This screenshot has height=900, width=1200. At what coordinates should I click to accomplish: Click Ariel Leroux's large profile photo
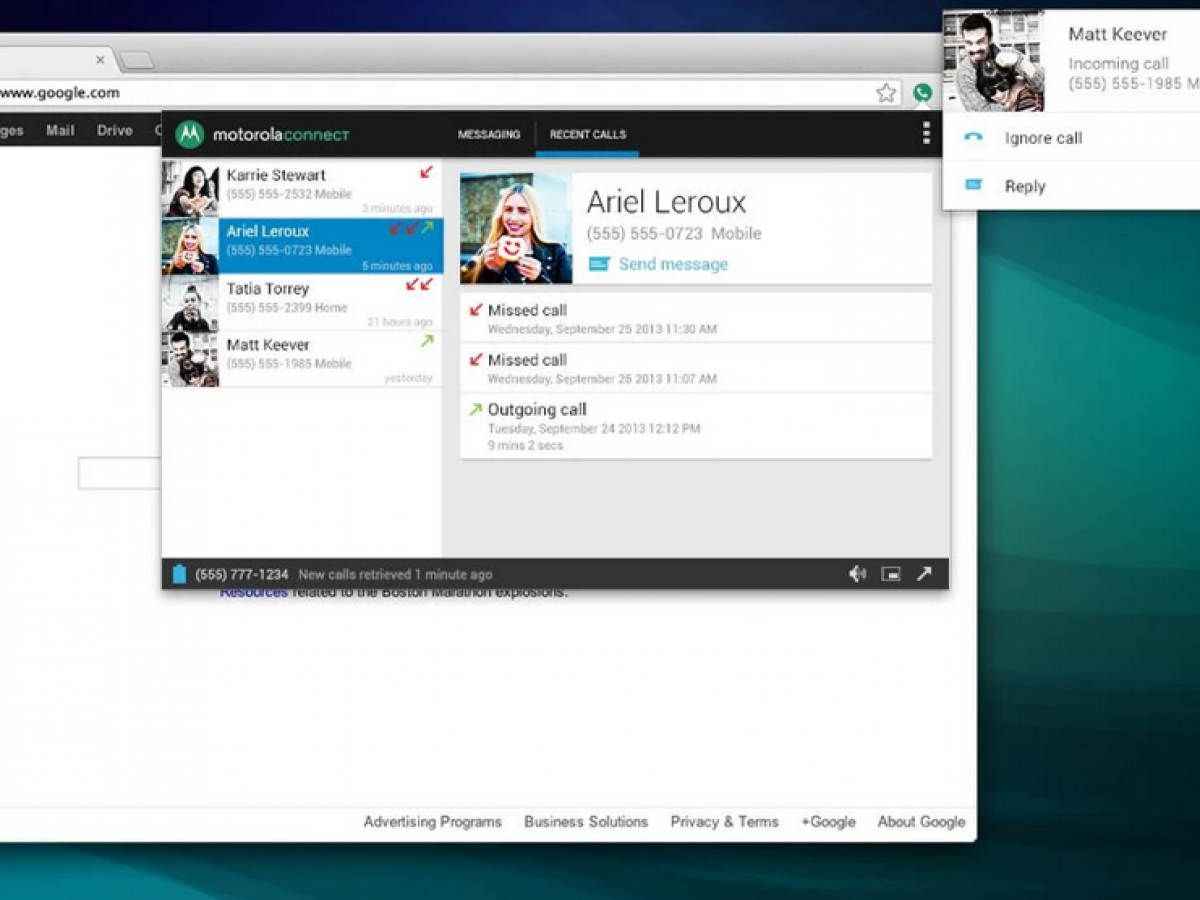pos(516,229)
